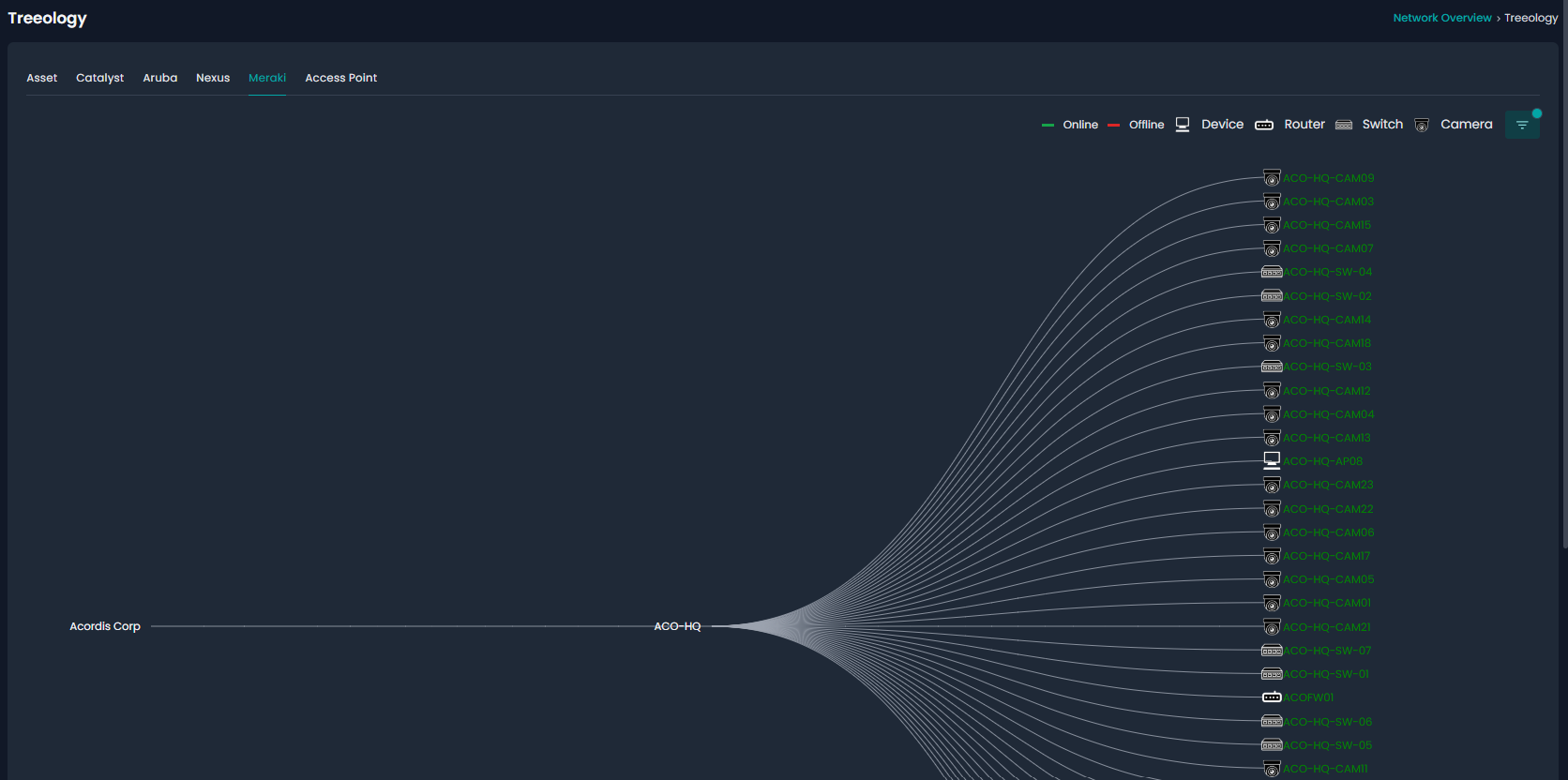Click the camera icon for ACO-HQ-CAM15
The width and height of the screenshot is (1568, 780).
(x=1272, y=225)
